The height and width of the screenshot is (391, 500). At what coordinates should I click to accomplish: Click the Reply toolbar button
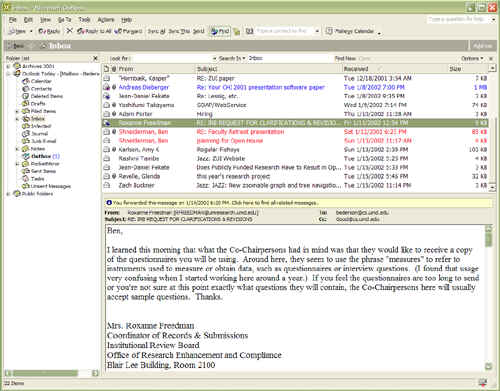49,31
